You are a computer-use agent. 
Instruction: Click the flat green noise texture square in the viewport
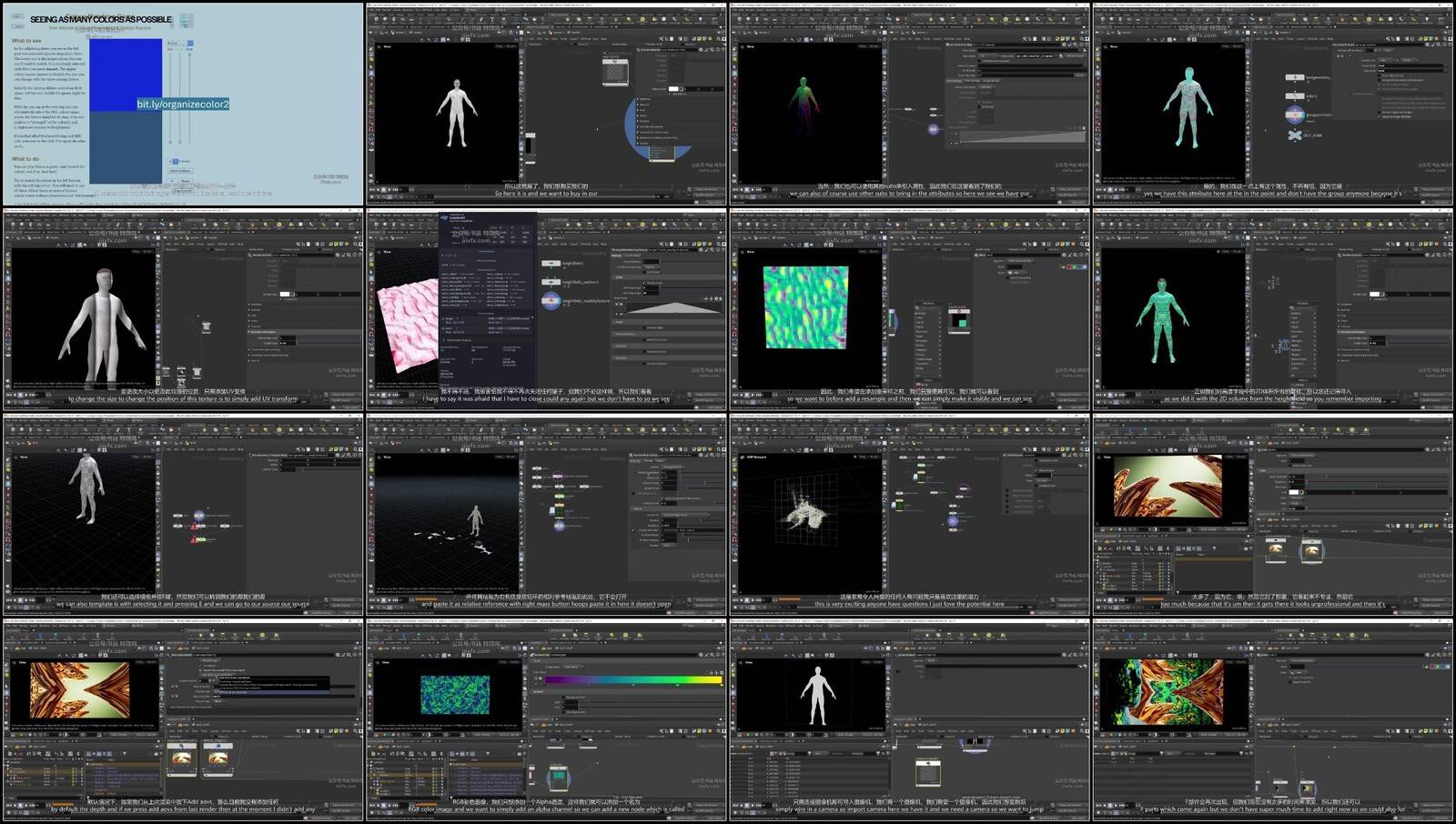tap(805, 307)
